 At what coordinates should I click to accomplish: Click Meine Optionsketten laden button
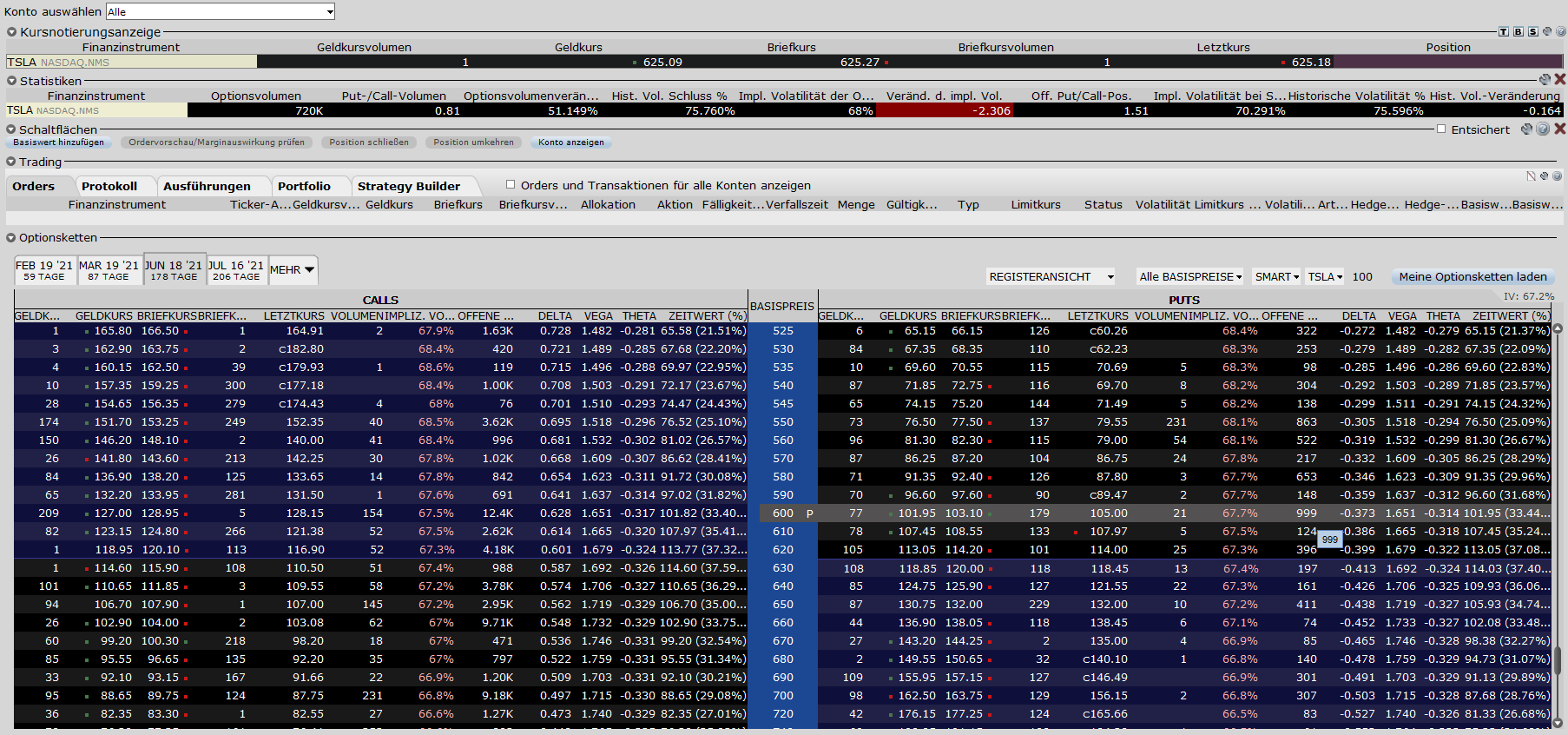pyautogui.click(x=1472, y=277)
